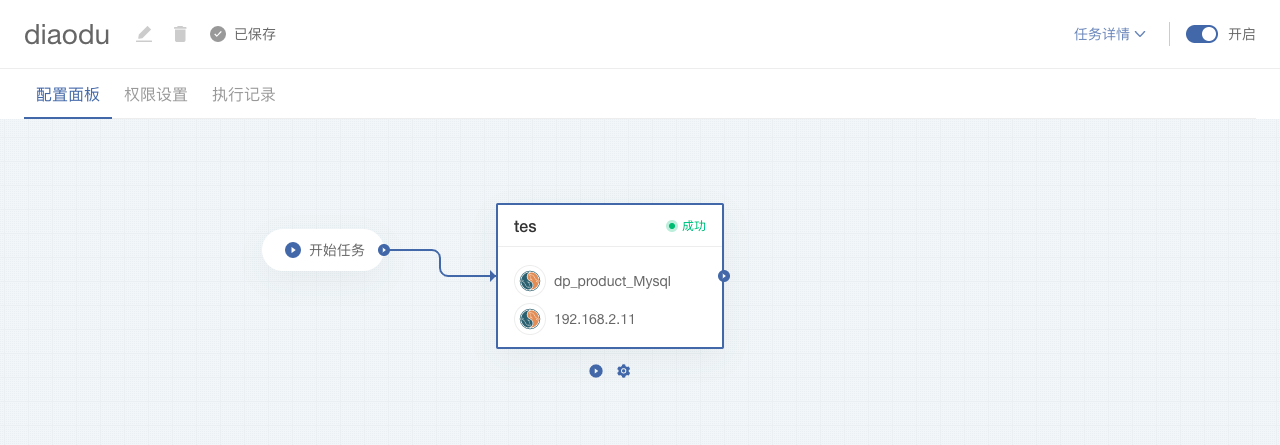Click the 开始任务 start node

point(336,250)
